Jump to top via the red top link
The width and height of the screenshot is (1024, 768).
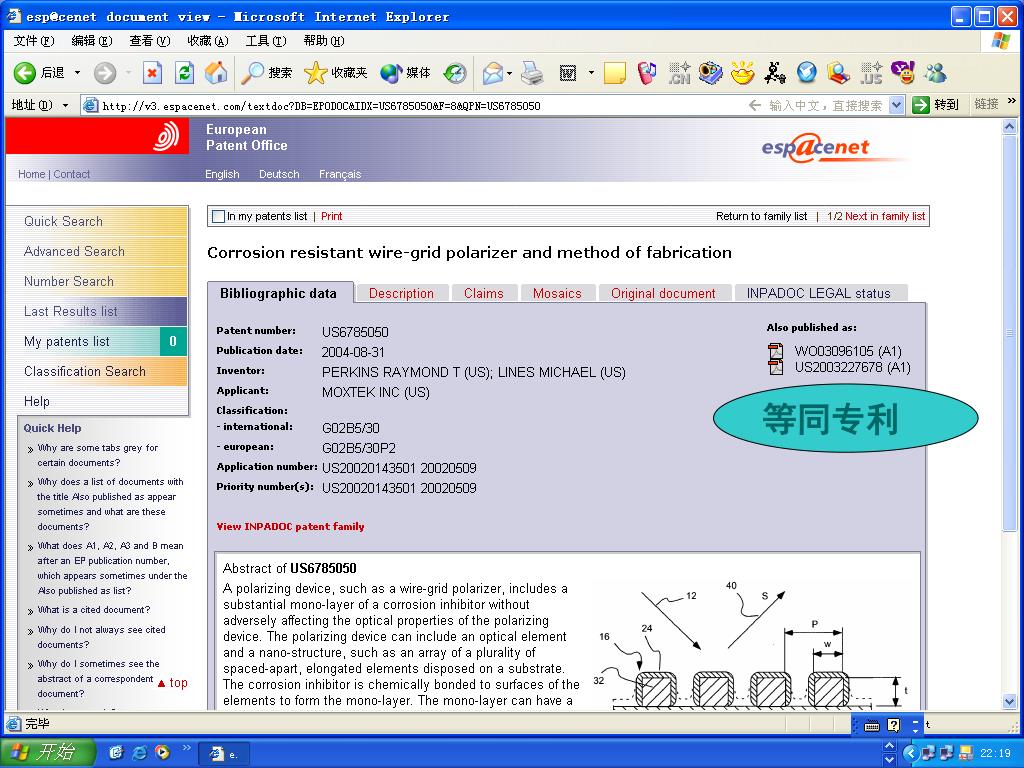point(173,683)
